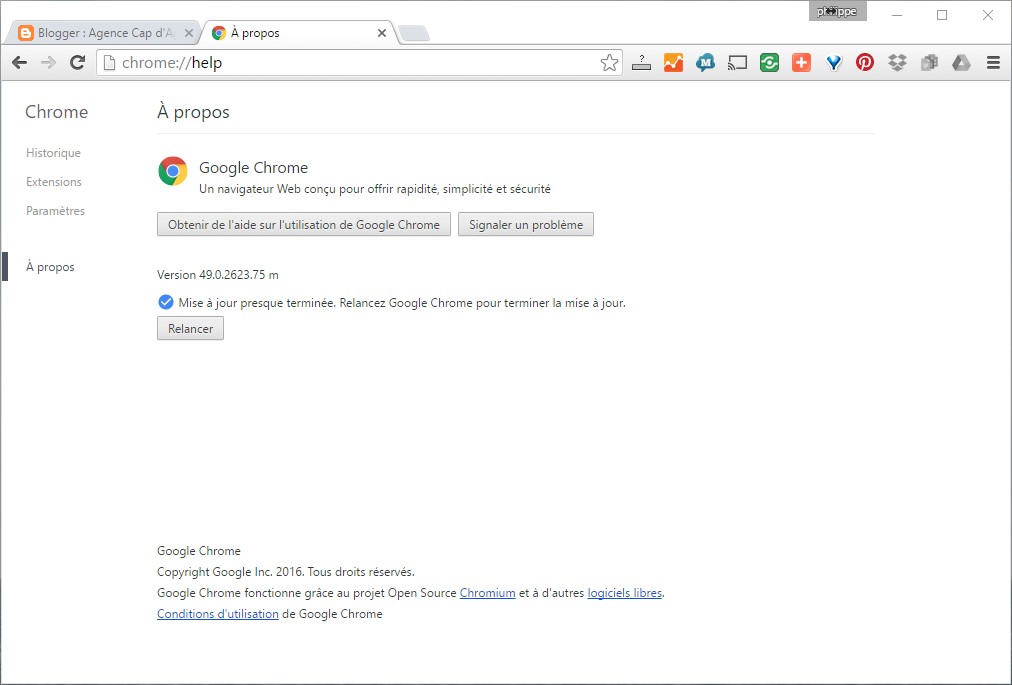Viewport: 1012px width, 685px height.
Task: Open the Chromium link
Action: coord(487,593)
